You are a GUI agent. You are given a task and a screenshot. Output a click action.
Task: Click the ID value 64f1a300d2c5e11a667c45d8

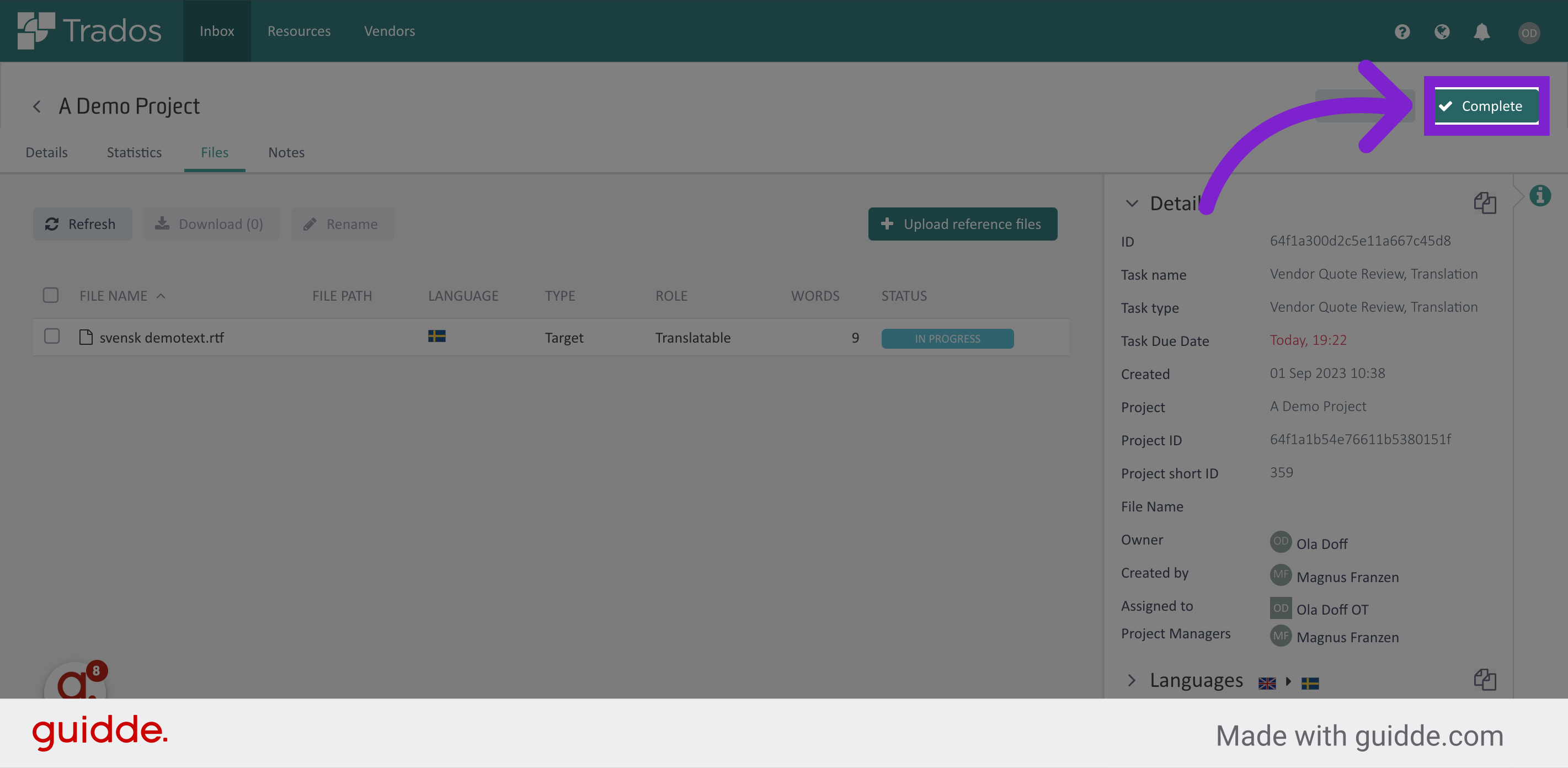point(1360,241)
